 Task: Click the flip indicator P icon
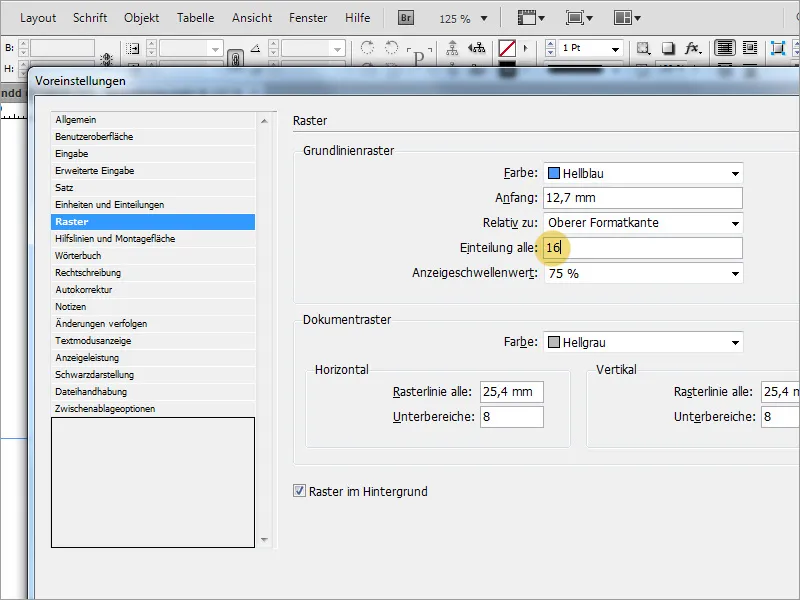[419, 56]
